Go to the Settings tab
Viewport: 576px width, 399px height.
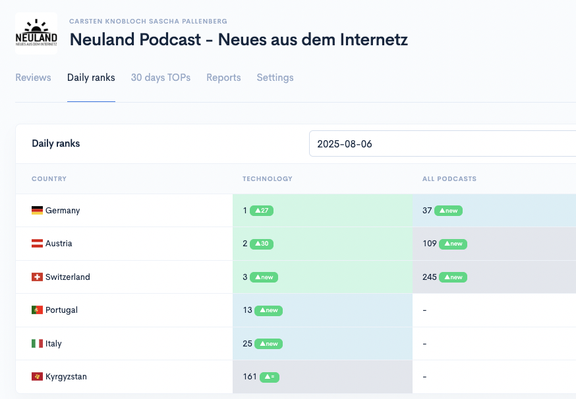pyautogui.click(x=275, y=78)
